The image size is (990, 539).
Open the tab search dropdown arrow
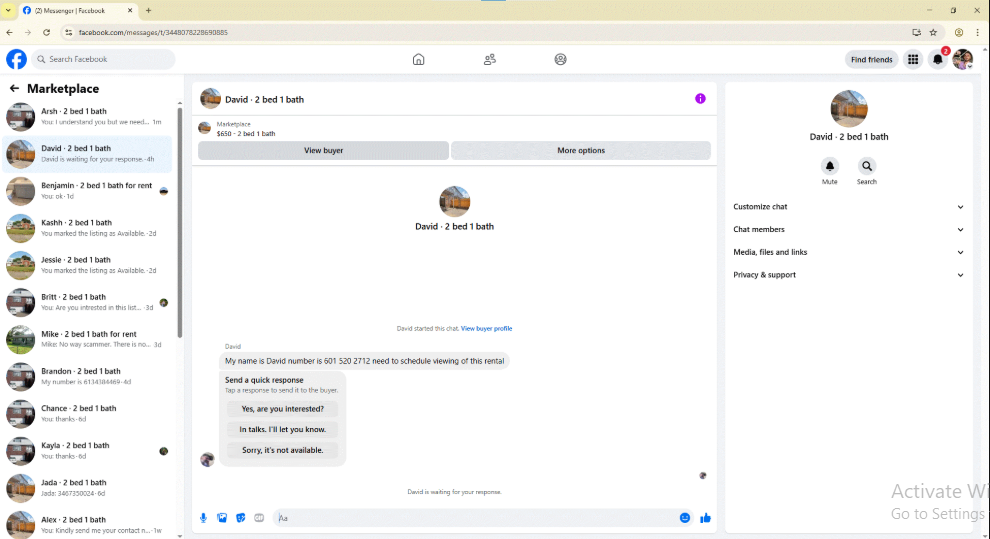[8, 10]
